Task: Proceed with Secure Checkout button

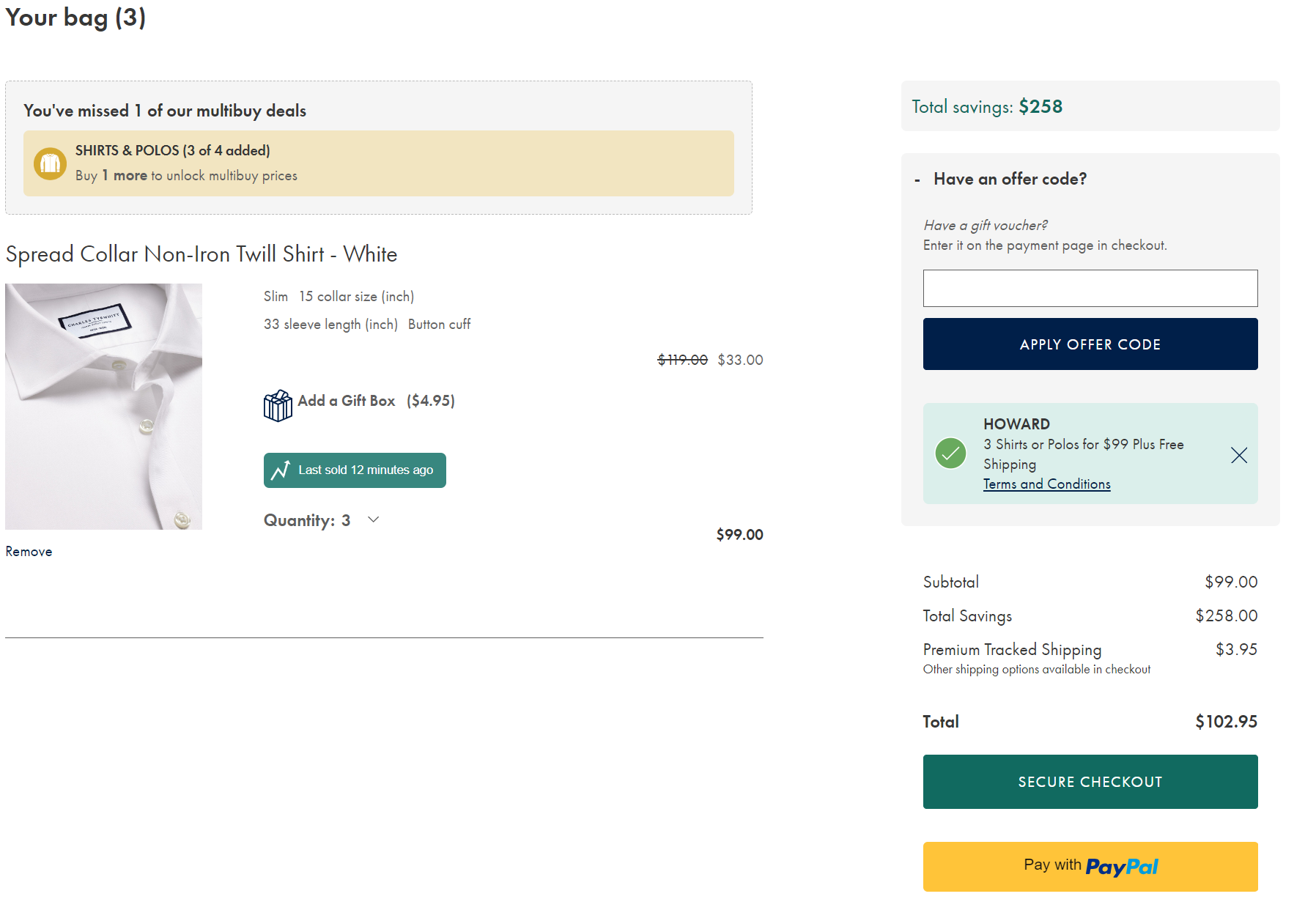Action: (x=1090, y=782)
